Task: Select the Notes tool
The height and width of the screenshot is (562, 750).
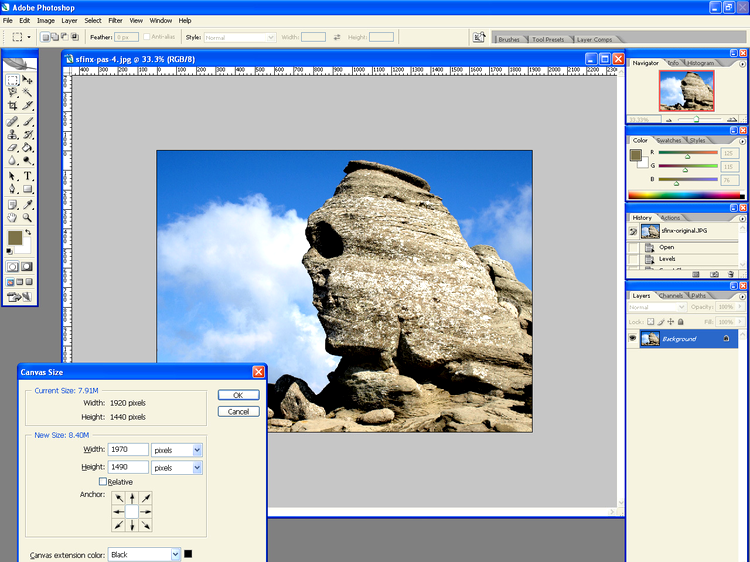Action: (12, 205)
